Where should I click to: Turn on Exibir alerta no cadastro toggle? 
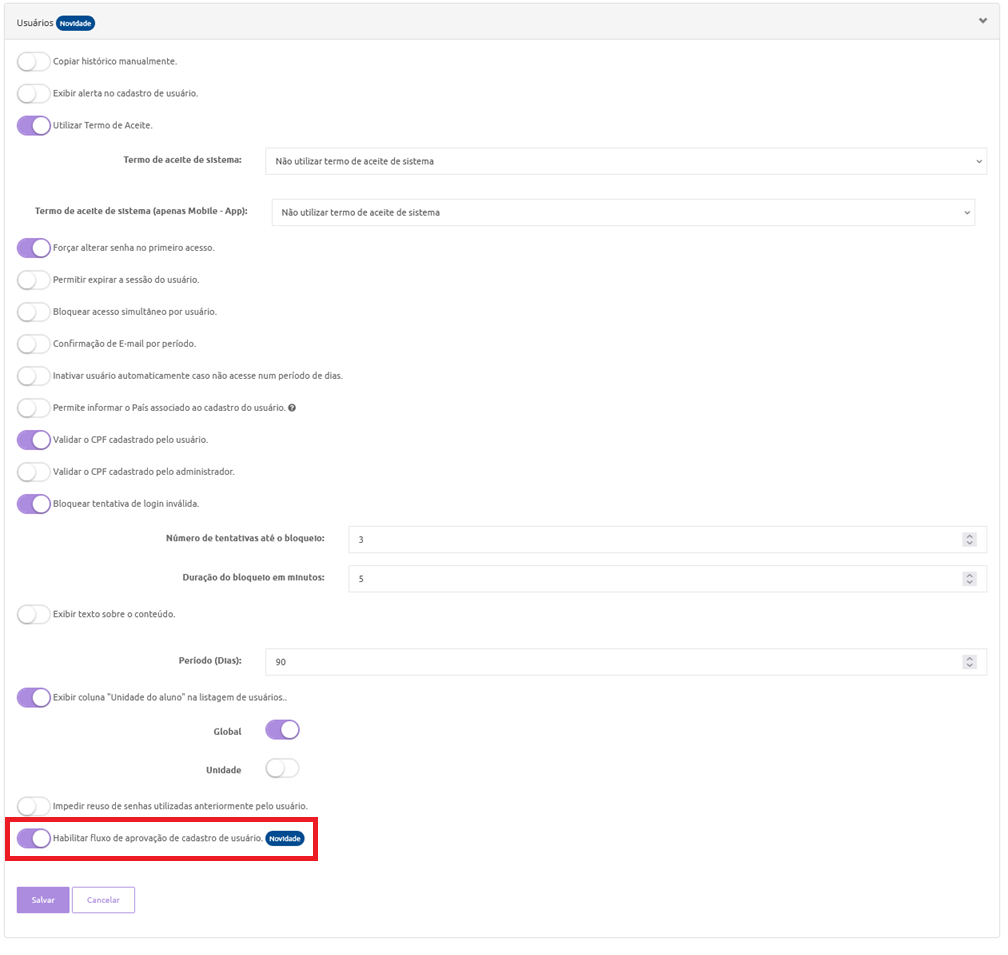point(34,94)
